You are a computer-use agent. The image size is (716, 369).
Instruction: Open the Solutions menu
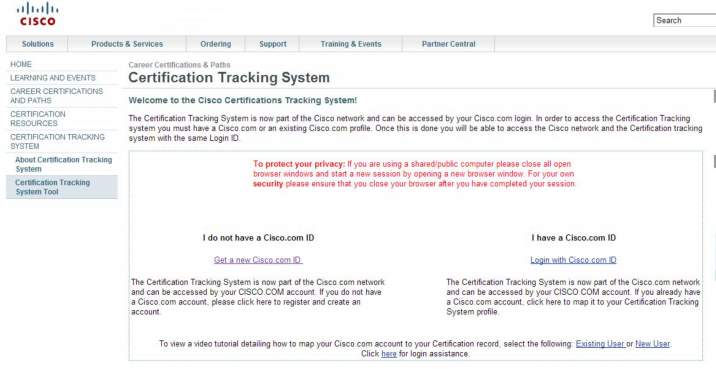point(37,44)
